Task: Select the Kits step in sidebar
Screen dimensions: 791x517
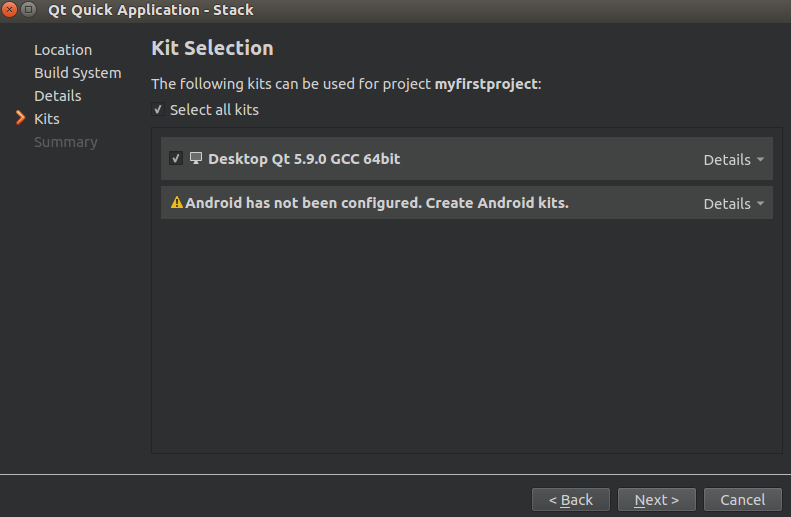Action: (47, 119)
